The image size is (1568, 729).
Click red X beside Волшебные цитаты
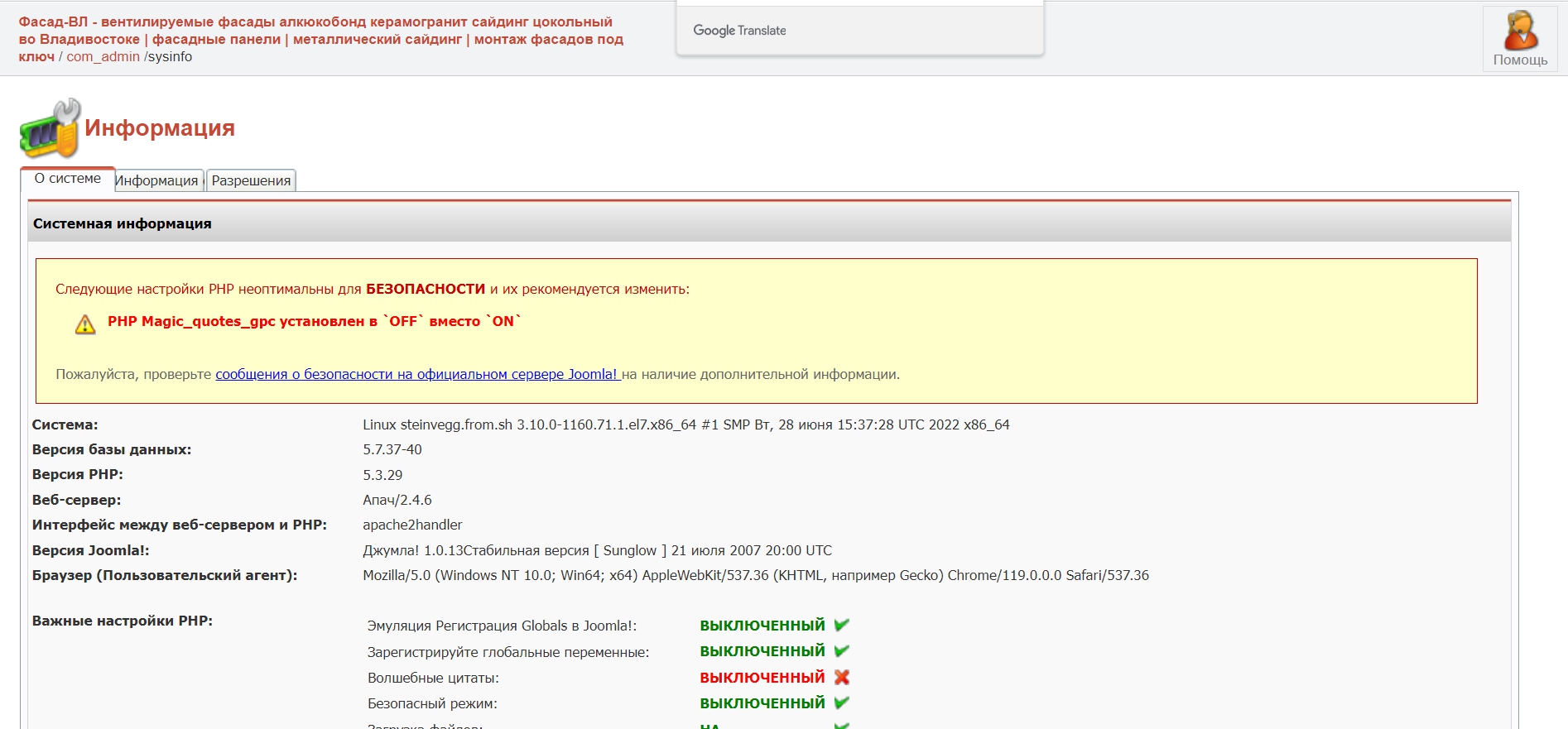842,677
